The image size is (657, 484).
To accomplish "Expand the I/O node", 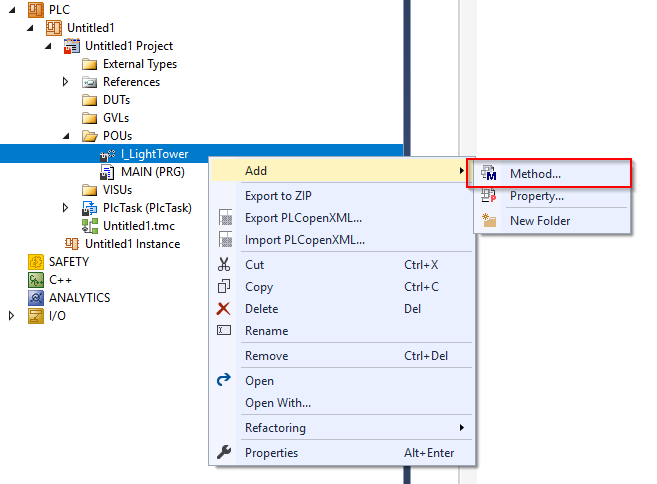I will pyautogui.click(x=11, y=316).
